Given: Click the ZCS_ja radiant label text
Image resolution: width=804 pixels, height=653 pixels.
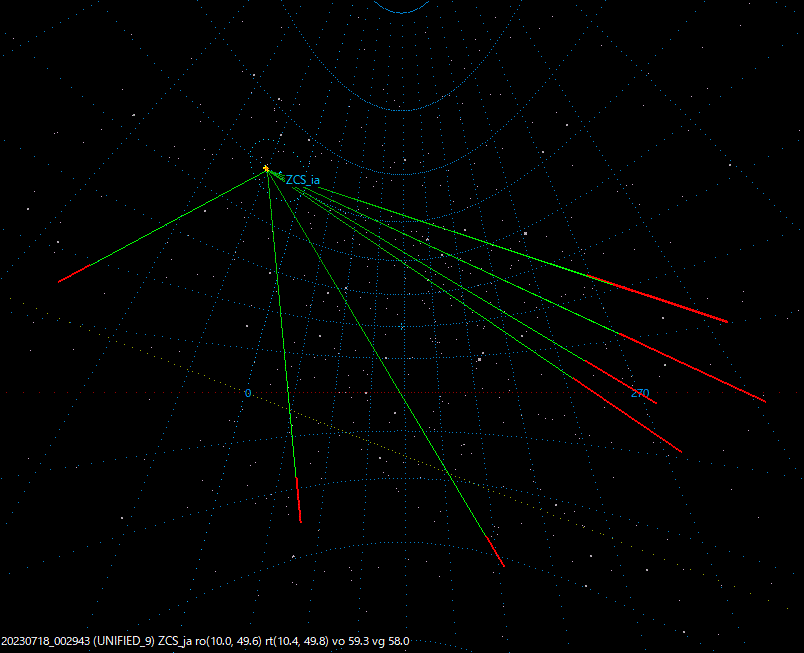Looking at the screenshot, I should [x=301, y=181].
